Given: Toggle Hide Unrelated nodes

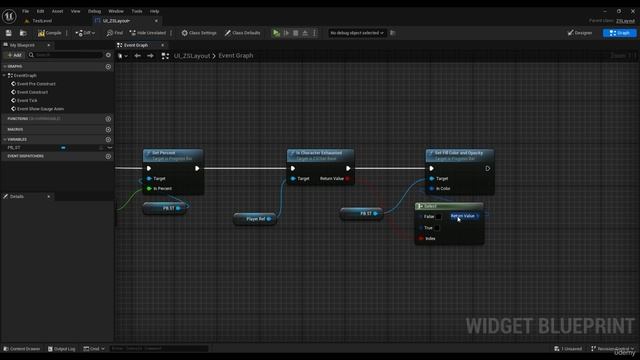Looking at the screenshot, I should (148, 33).
